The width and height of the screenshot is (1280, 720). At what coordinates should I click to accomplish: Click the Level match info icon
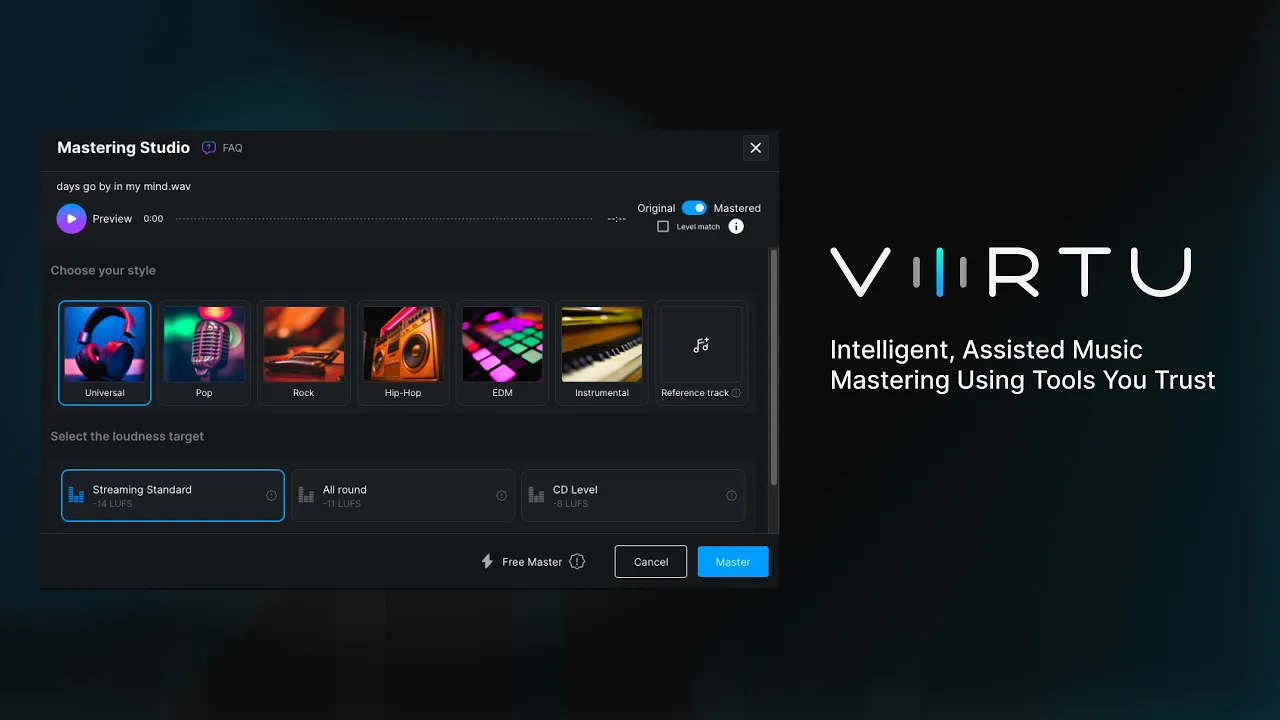click(736, 227)
